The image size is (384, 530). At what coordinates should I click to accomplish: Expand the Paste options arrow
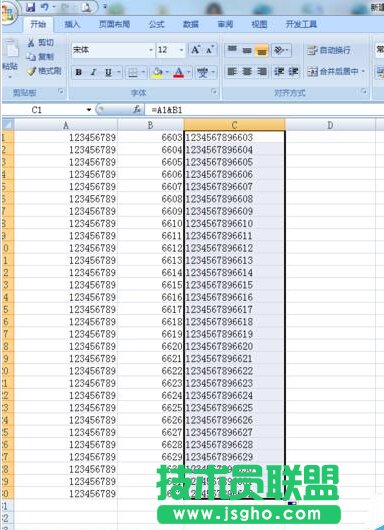click(10, 77)
